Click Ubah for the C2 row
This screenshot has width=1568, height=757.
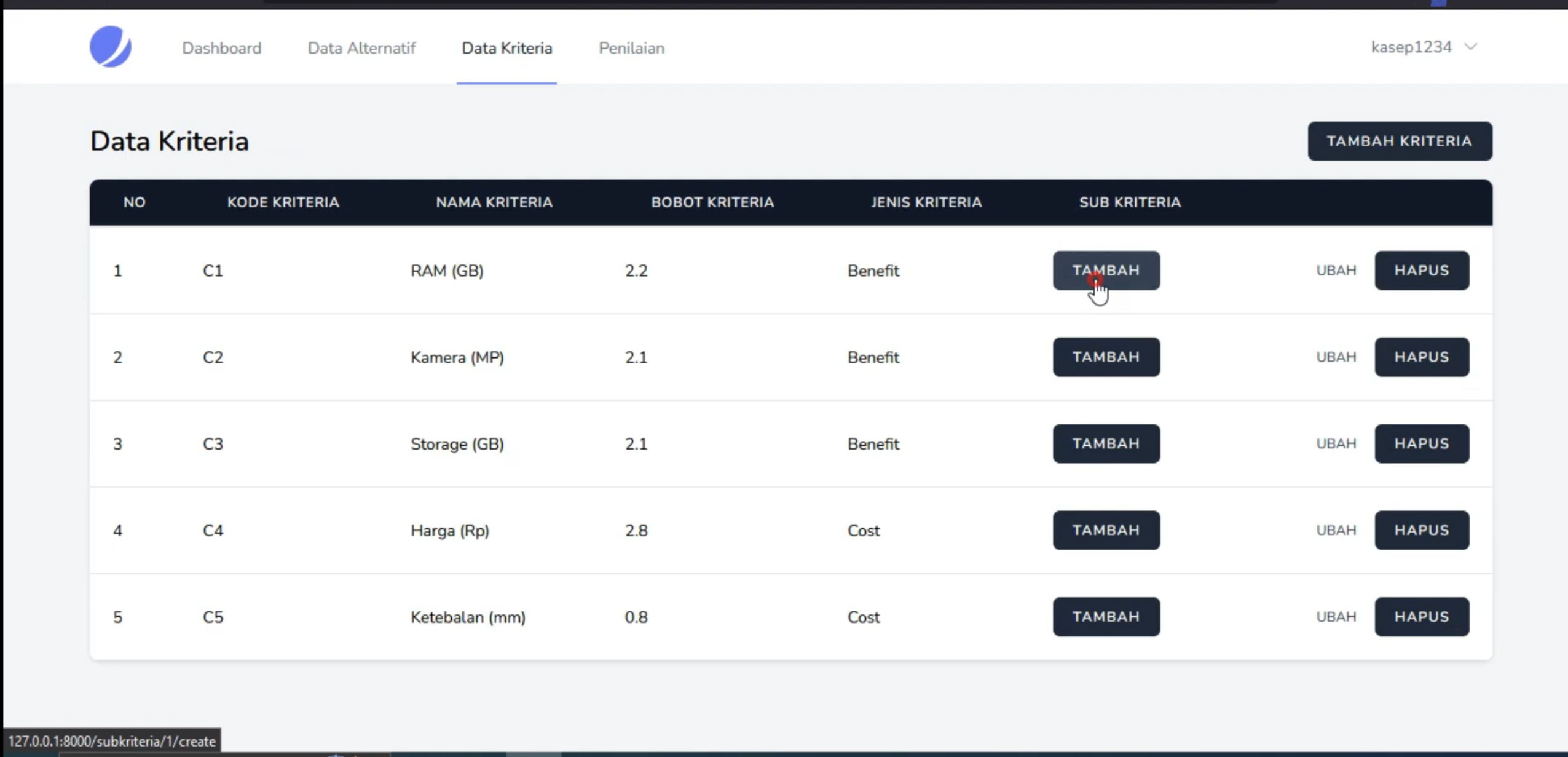pos(1336,357)
